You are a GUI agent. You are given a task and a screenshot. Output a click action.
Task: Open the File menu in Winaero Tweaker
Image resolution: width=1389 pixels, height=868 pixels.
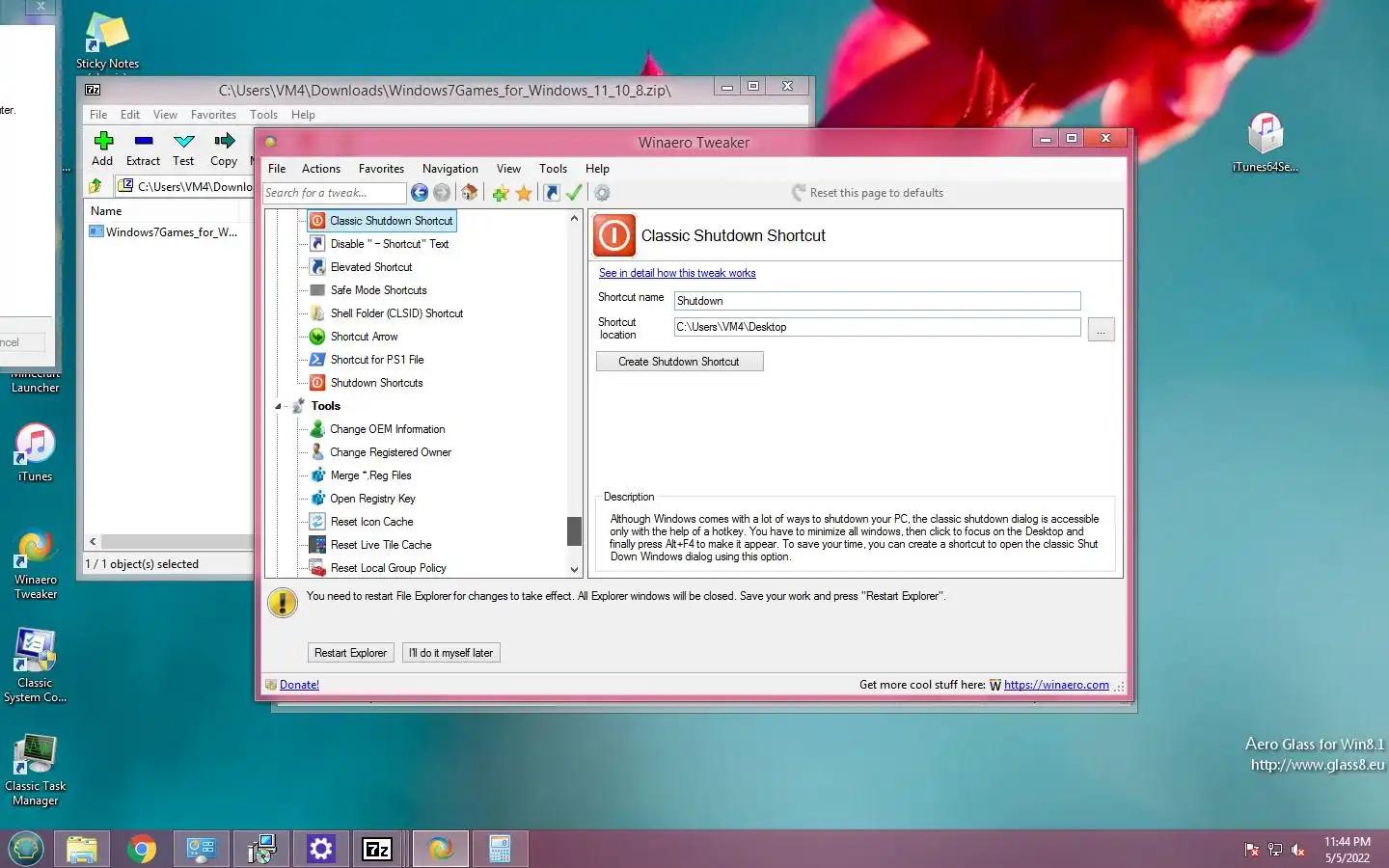pyautogui.click(x=277, y=169)
